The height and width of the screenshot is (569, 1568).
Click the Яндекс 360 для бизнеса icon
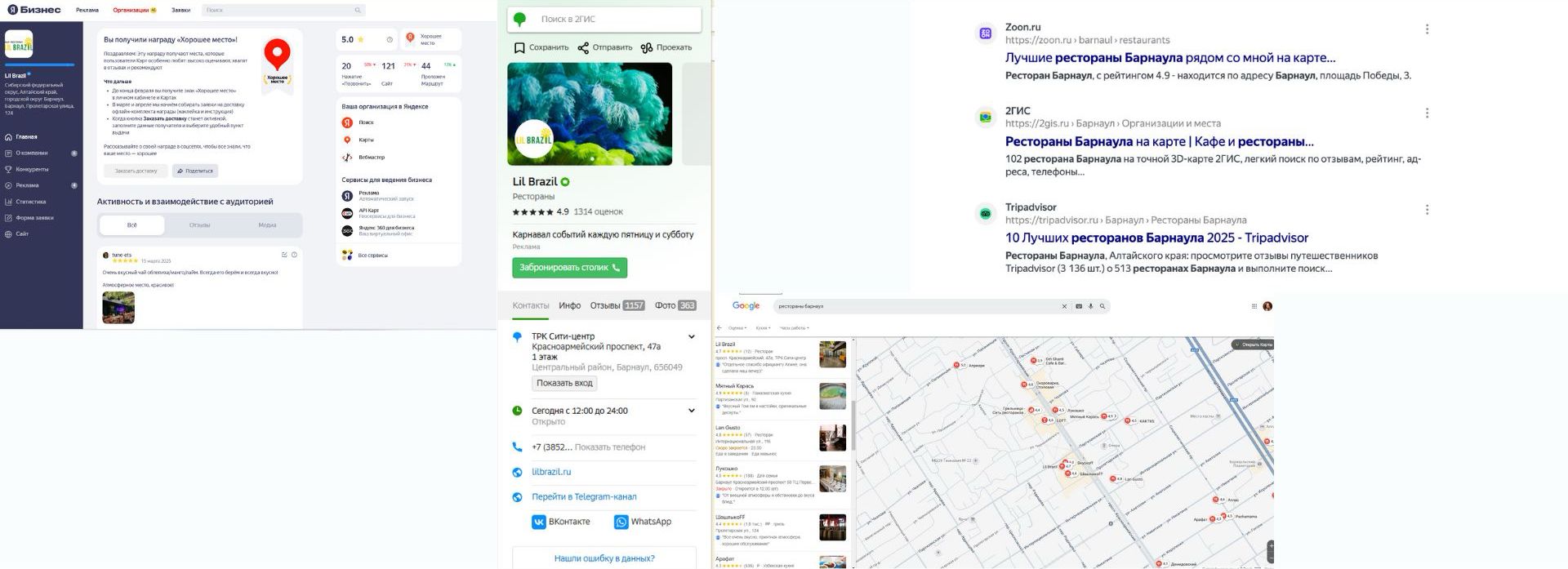(x=347, y=231)
